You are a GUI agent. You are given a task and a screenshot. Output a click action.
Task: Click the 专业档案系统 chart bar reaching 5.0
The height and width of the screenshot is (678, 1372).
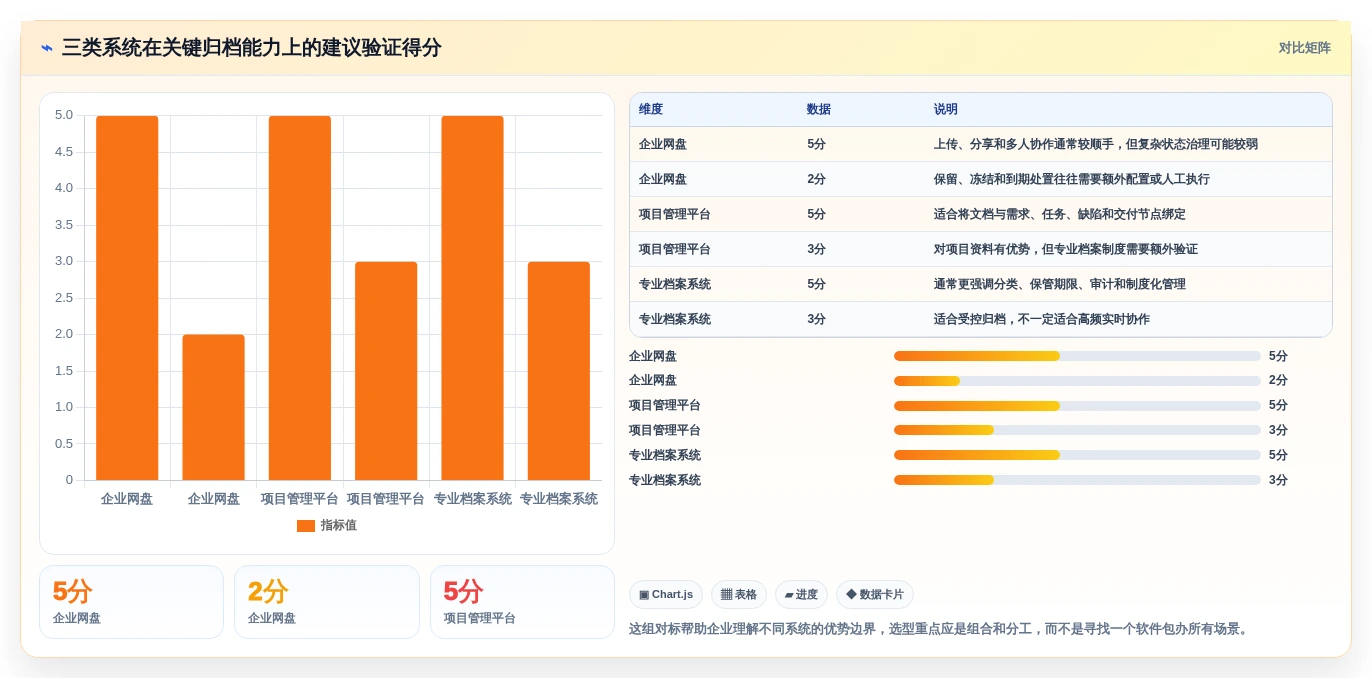(x=472, y=298)
